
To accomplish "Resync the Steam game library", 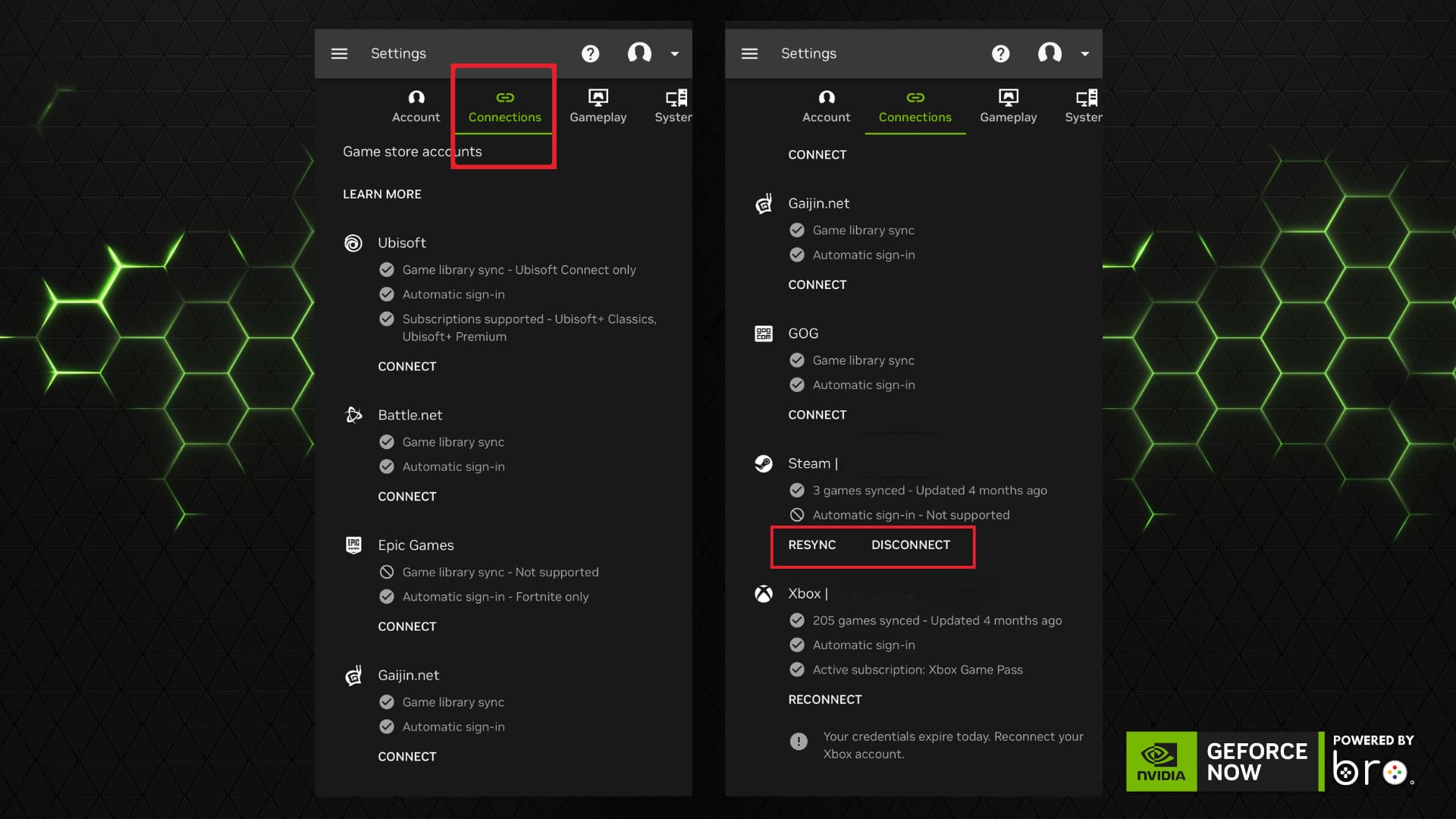I will (811, 545).
